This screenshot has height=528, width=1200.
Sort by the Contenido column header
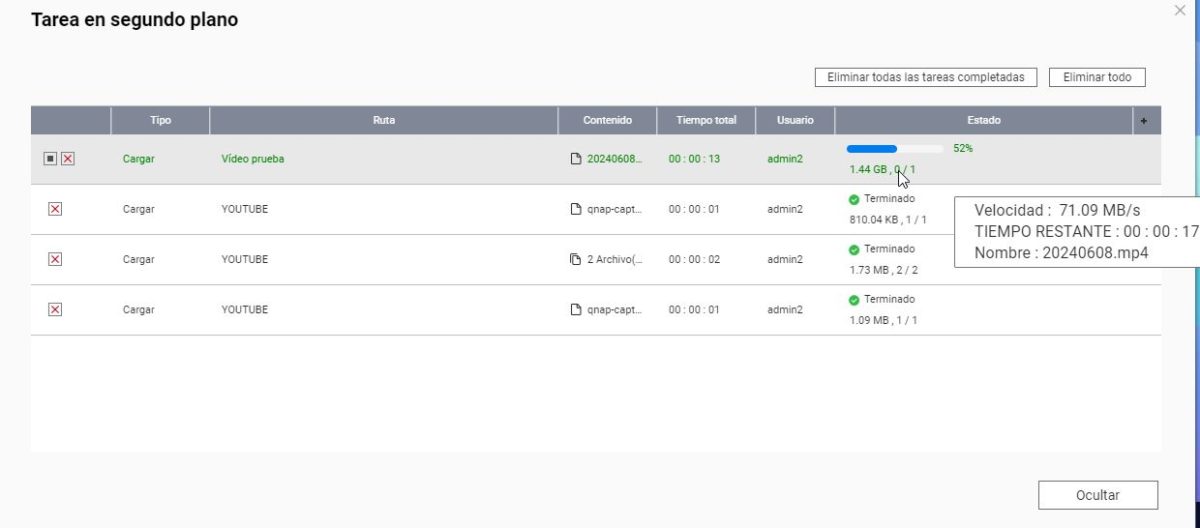coord(608,120)
